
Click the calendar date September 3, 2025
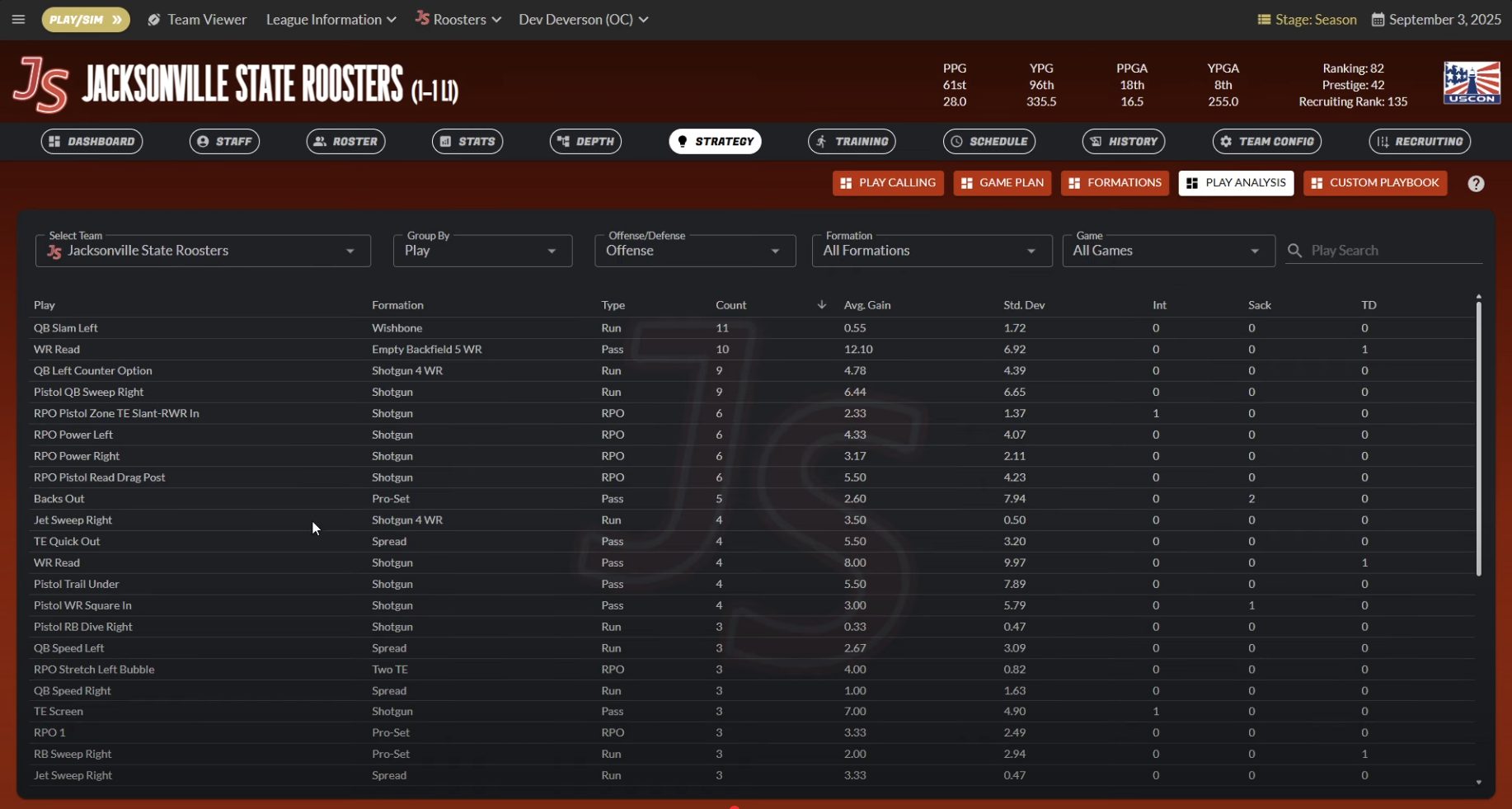tap(1436, 19)
